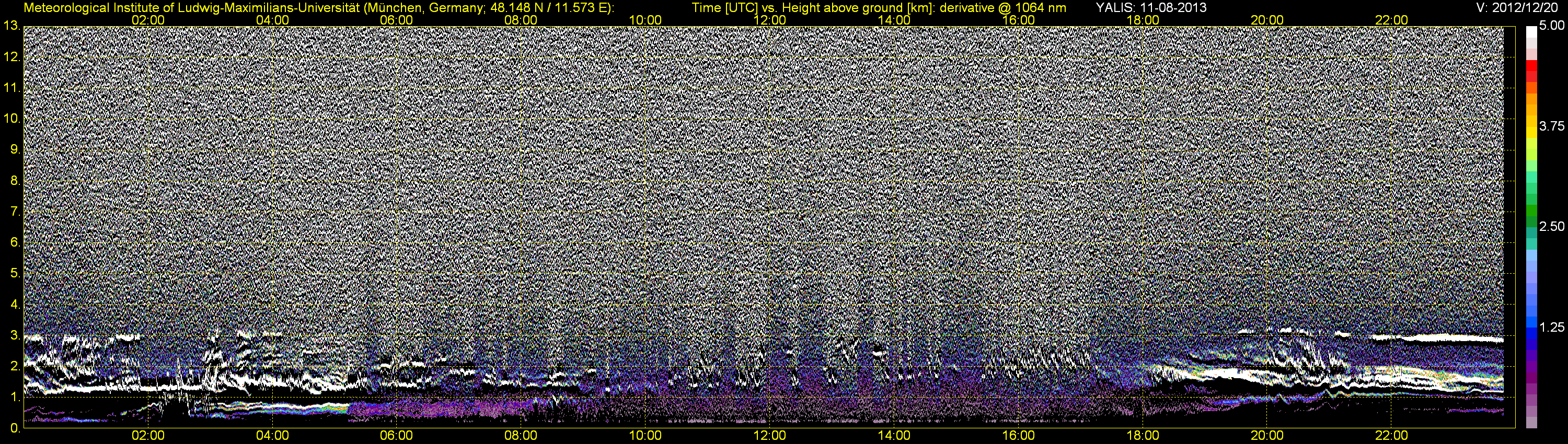Click the 12 km height axis label
1568x444 pixels.
pos(11,57)
